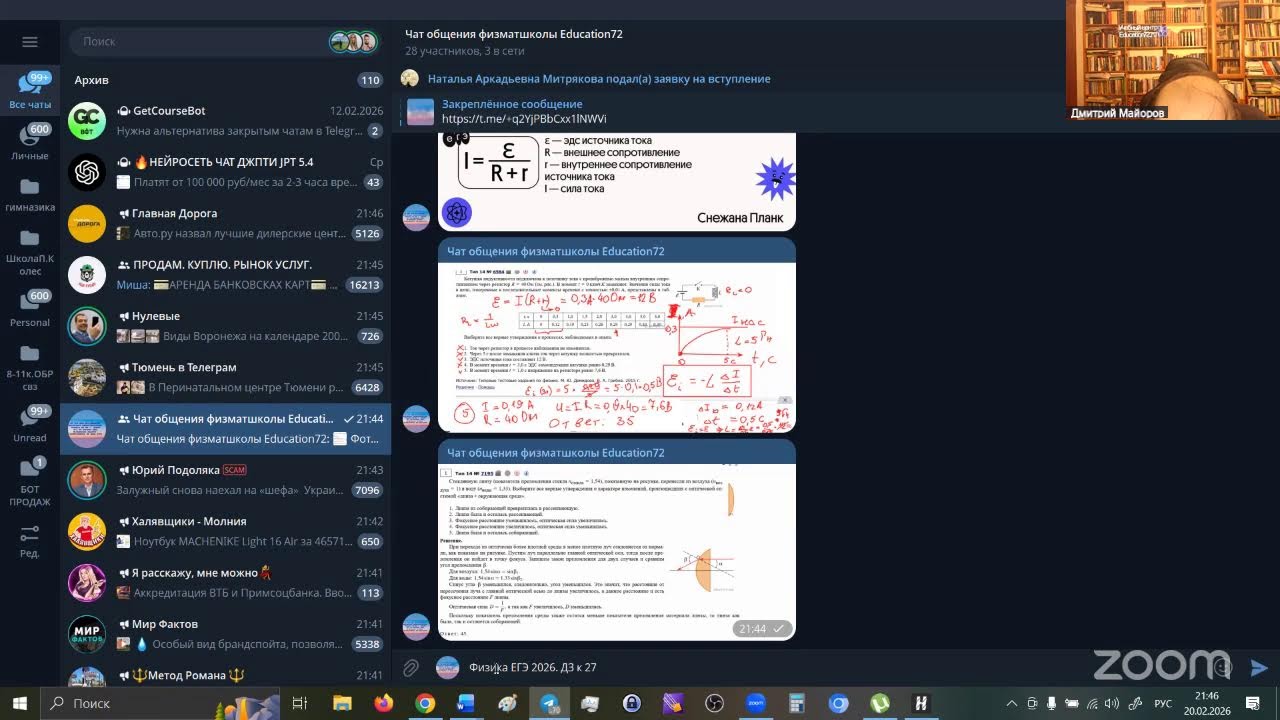The image size is (1280, 720).
Task: Open join request from Наталья Аркадьевна Митрякова
Action: coord(599,78)
